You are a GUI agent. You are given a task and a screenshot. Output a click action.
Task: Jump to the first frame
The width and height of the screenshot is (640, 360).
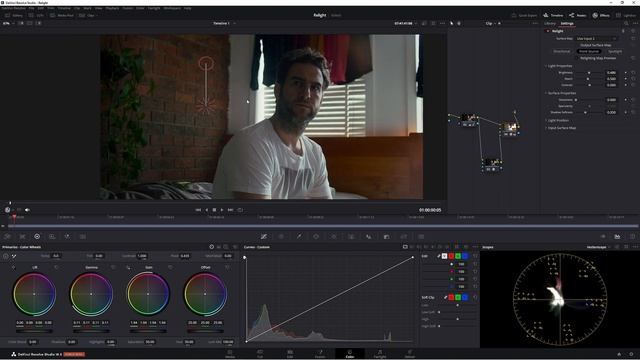coord(198,210)
